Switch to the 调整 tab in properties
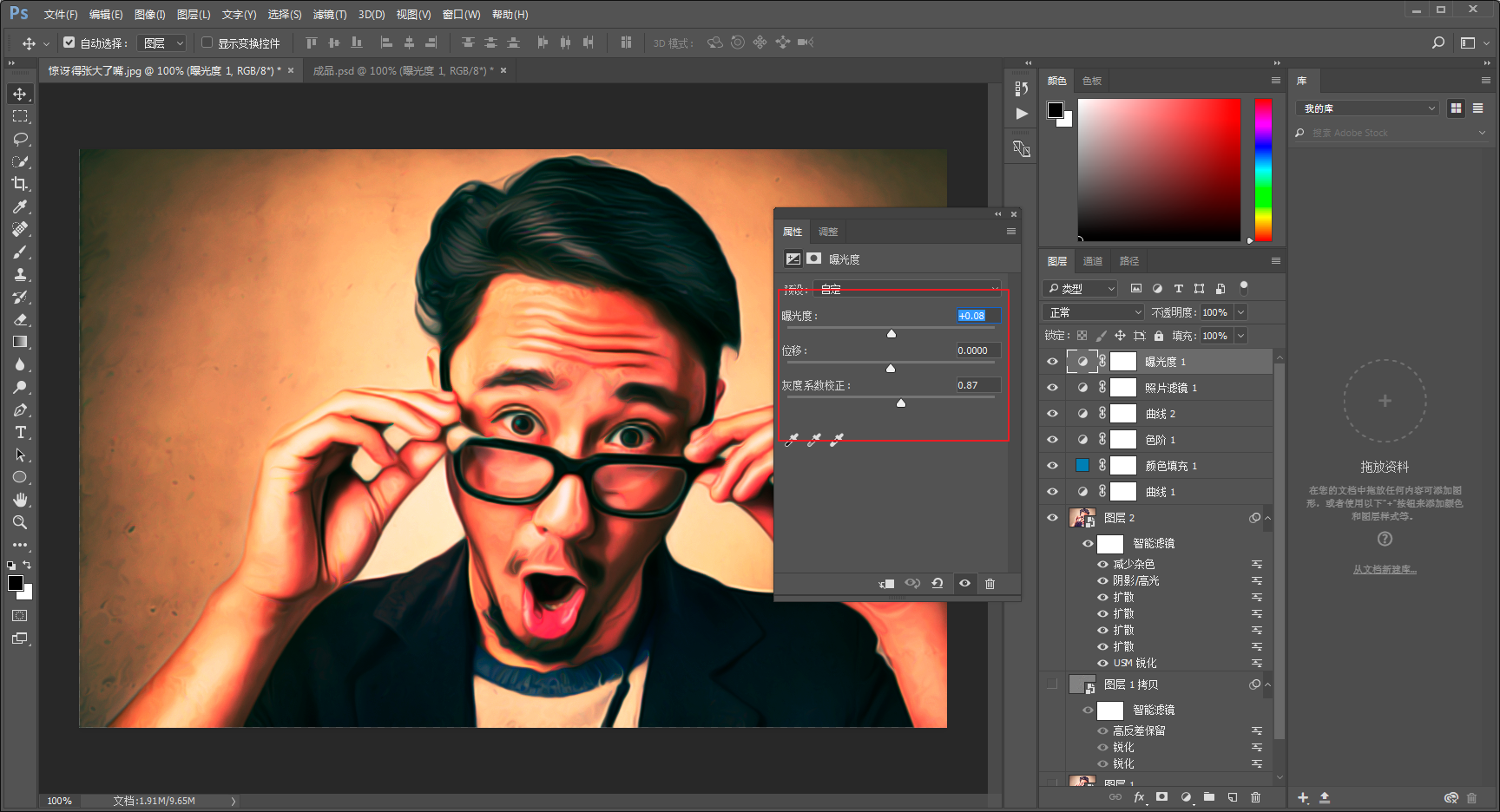1500x812 pixels. pos(828,232)
